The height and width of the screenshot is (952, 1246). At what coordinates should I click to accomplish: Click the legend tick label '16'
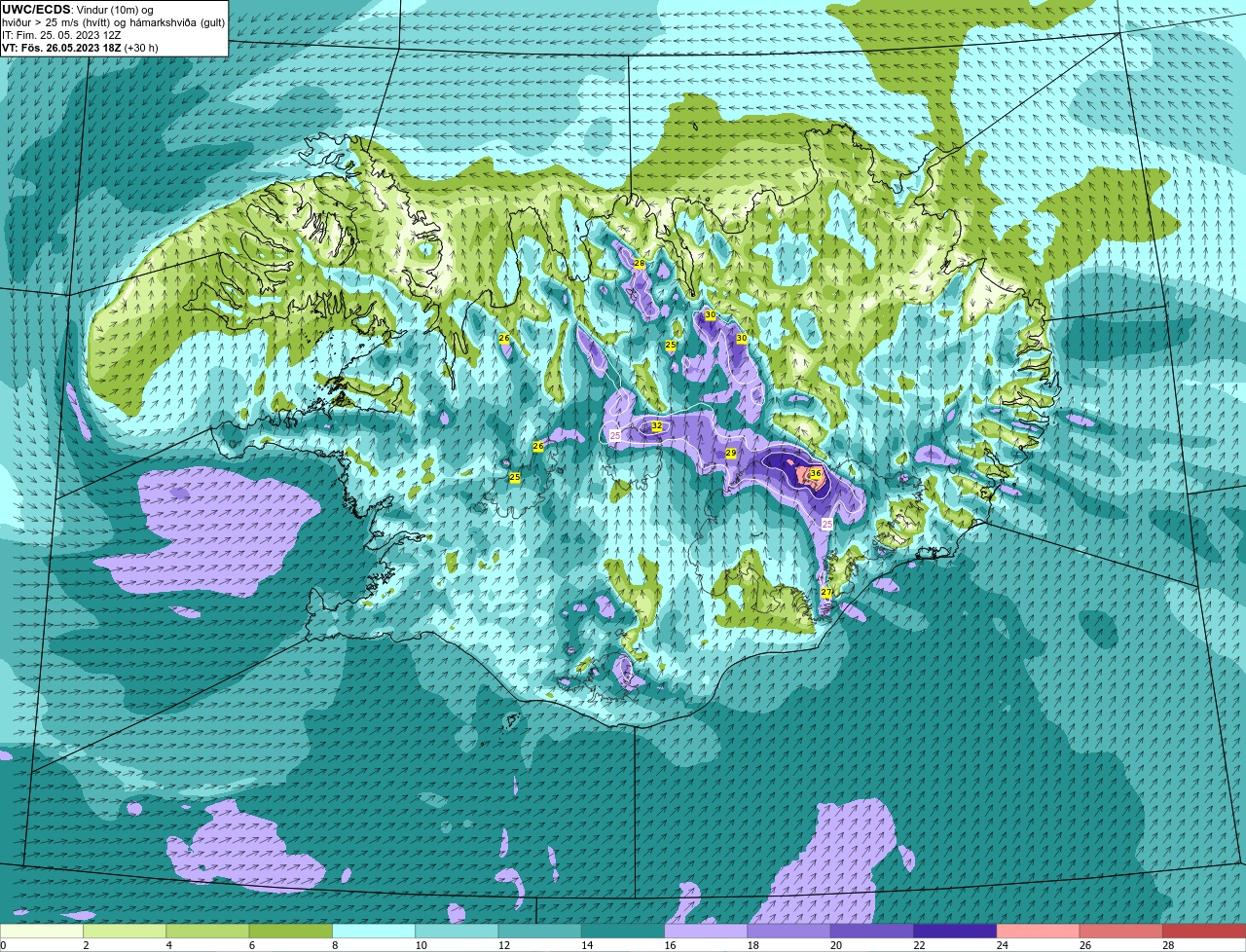tap(670, 945)
